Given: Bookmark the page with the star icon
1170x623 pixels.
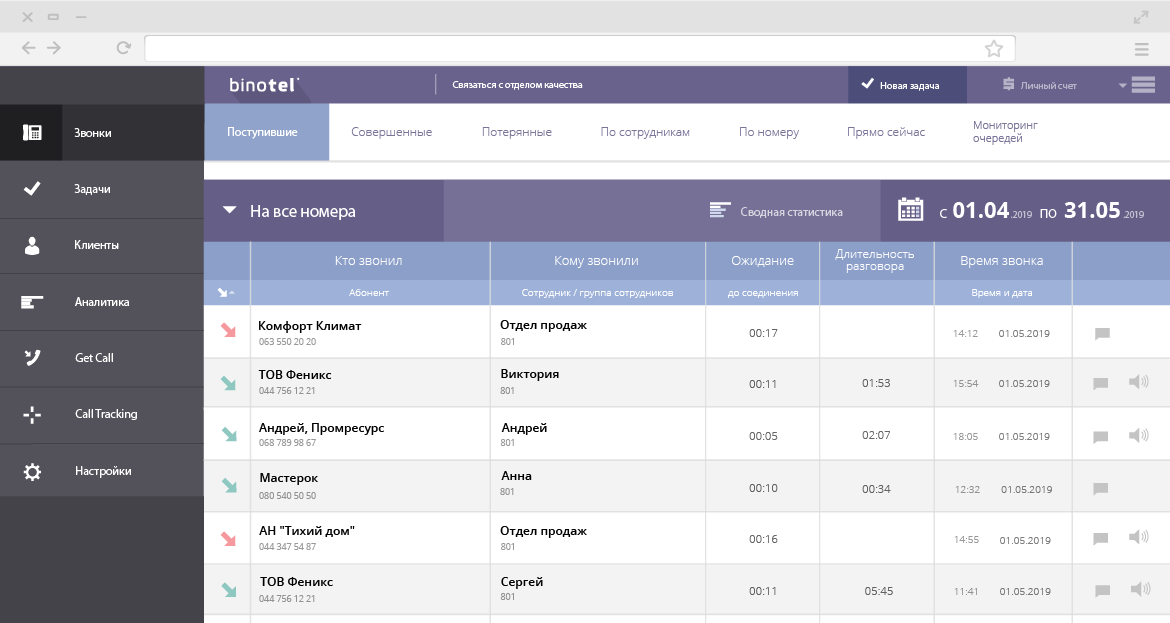Looking at the screenshot, I should pyautogui.click(x=993, y=49).
